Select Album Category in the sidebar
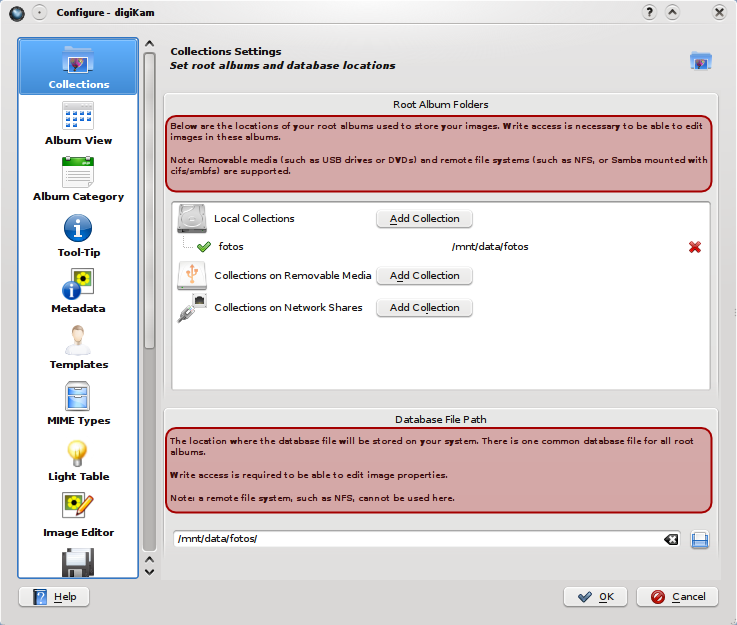 click(78, 180)
